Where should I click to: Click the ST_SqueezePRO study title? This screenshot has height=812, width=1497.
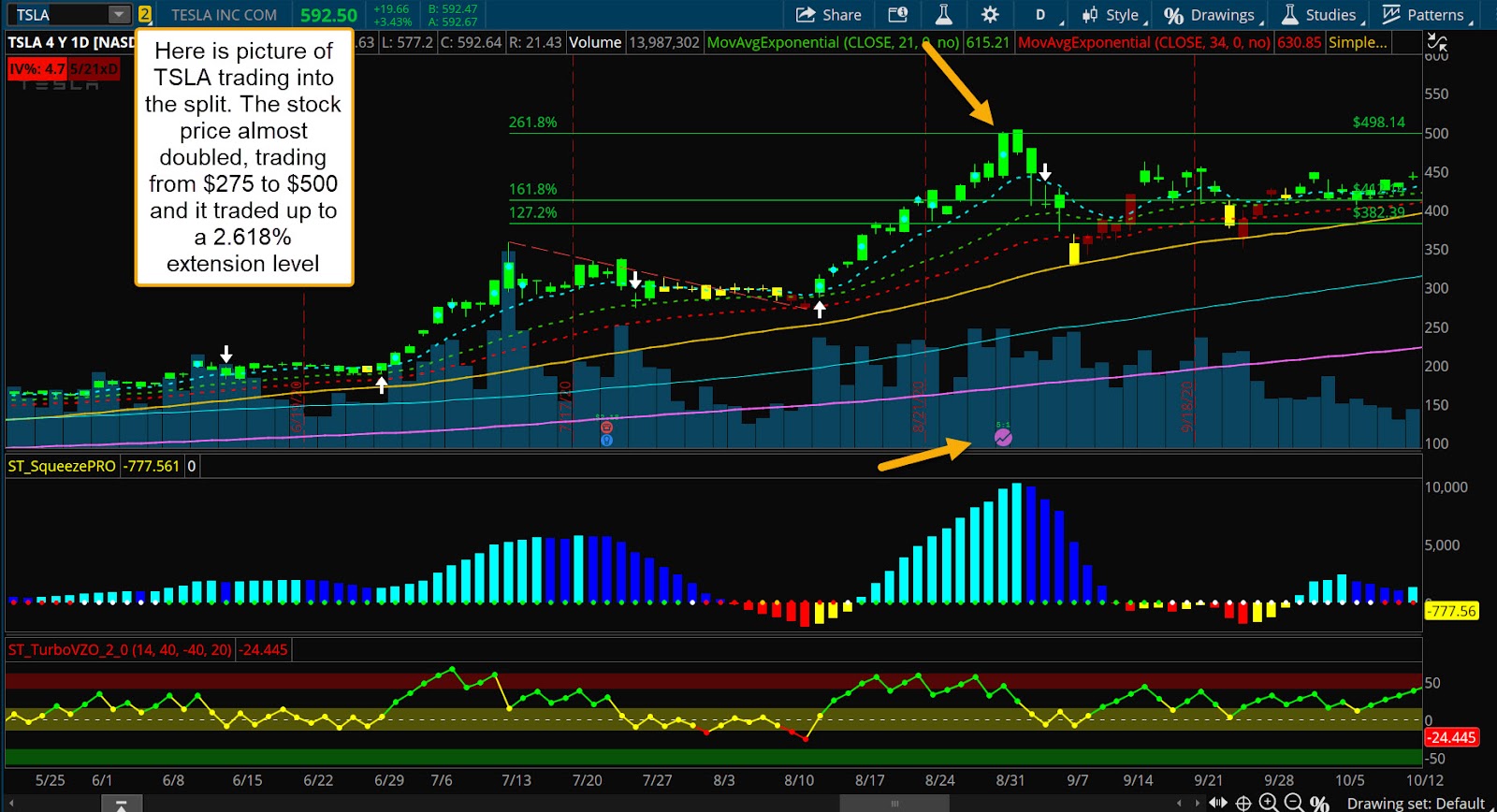[63, 466]
